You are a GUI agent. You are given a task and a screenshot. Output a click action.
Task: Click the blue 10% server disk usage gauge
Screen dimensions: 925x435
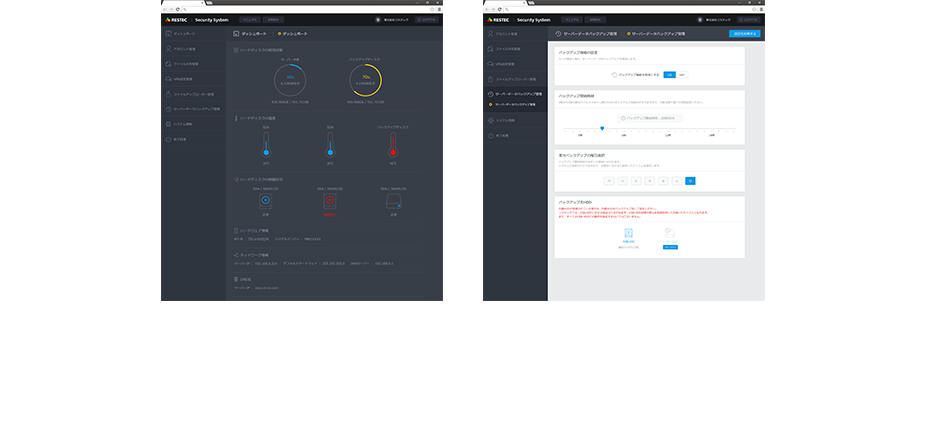click(290, 80)
